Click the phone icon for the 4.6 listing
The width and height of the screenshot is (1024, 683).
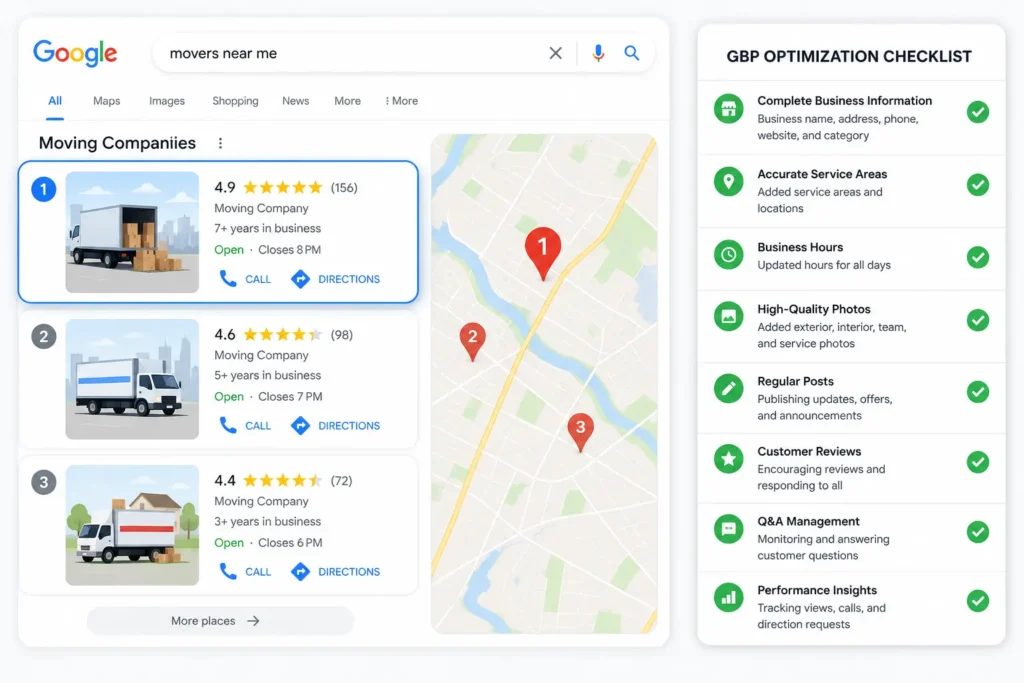228,426
